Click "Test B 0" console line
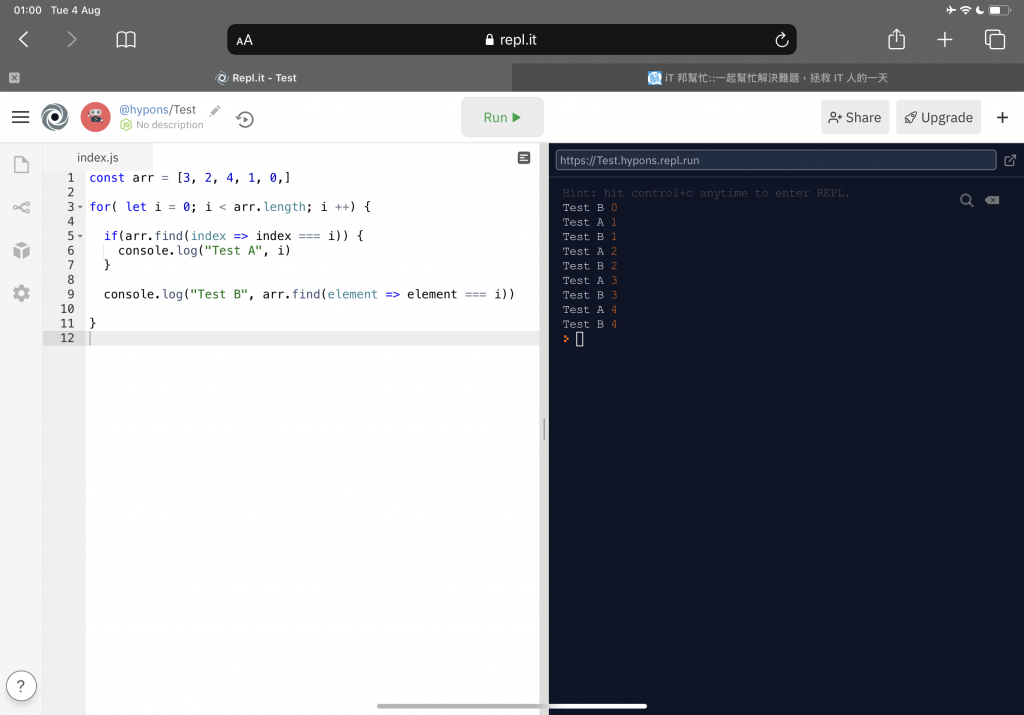The height and width of the screenshot is (715, 1024). [590, 208]
